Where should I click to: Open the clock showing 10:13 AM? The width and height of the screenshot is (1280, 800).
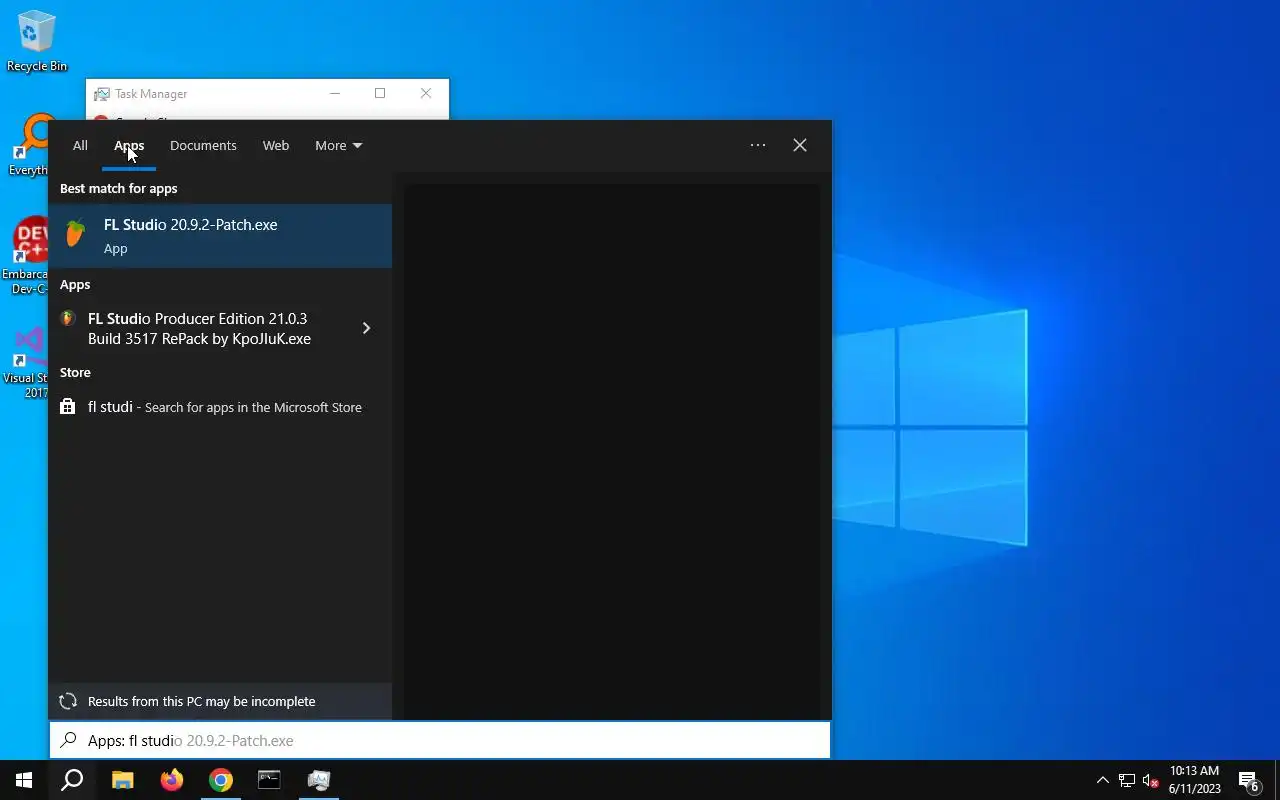[x=1195, y=780]
